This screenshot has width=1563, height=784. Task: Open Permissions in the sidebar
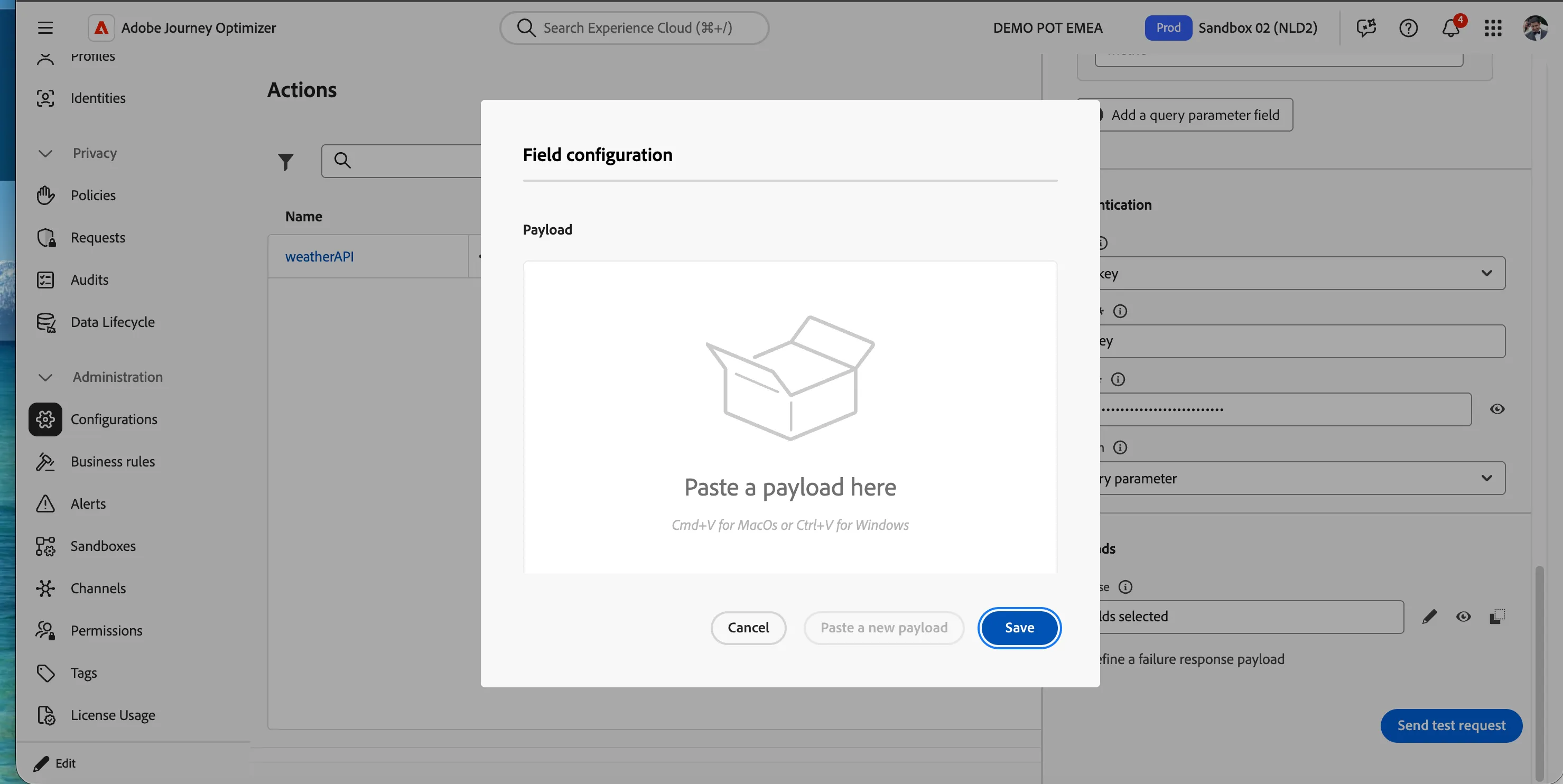[106, 630]
